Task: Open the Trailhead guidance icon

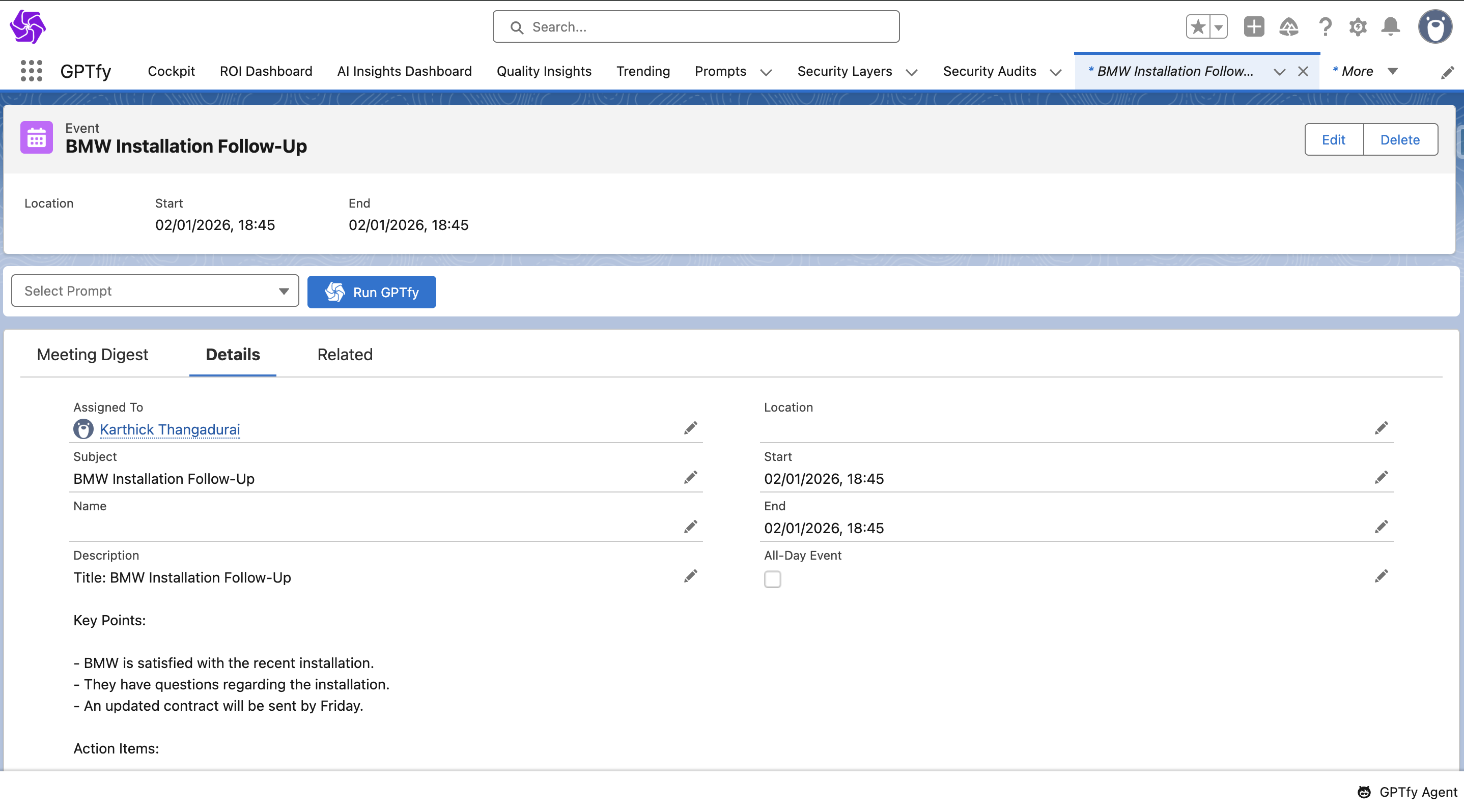Action: tap(1288, 26)
